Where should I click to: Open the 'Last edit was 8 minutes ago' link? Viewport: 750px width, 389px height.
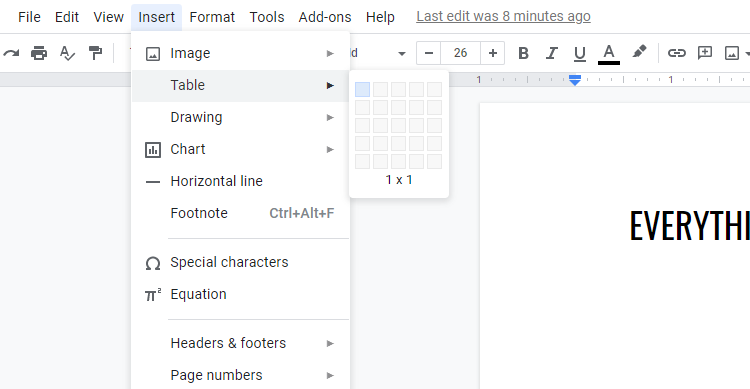503,16
